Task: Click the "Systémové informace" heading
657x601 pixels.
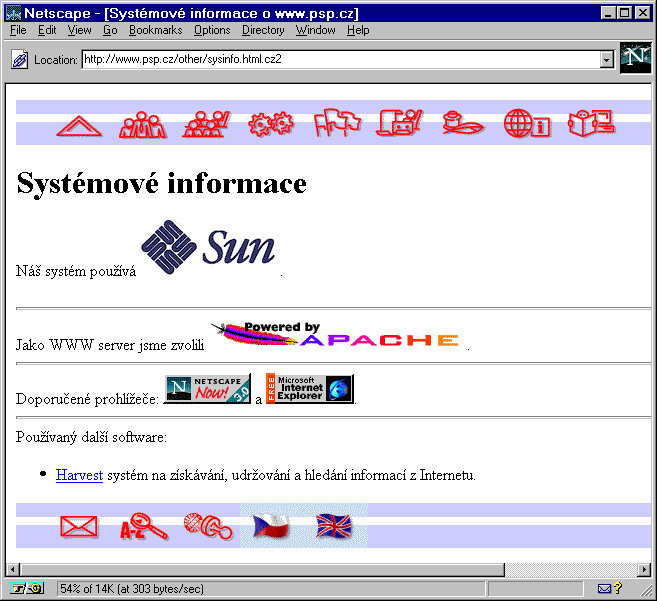Action: pos(162,184)
